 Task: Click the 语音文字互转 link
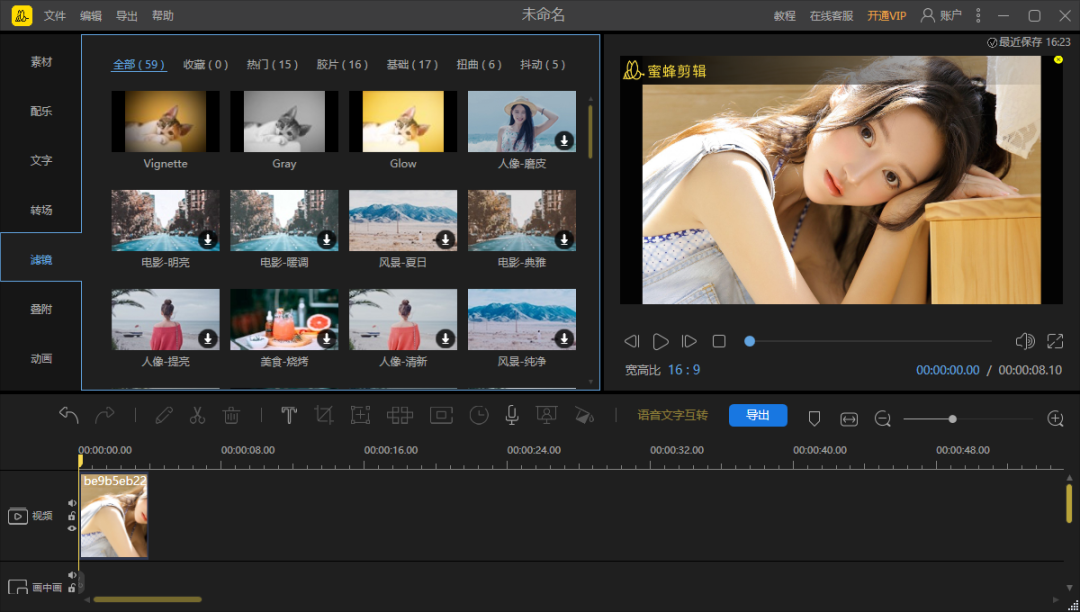point(672,415)
